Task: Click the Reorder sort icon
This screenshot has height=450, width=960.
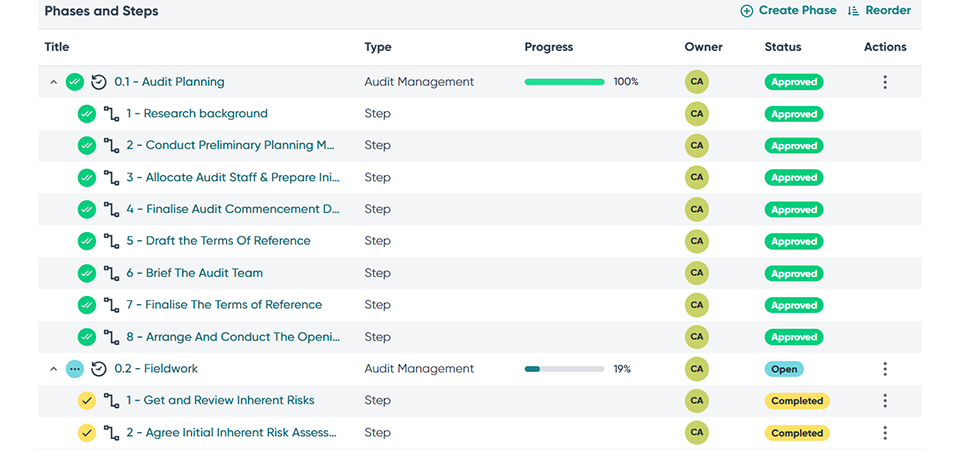Action: pos(853,11)
